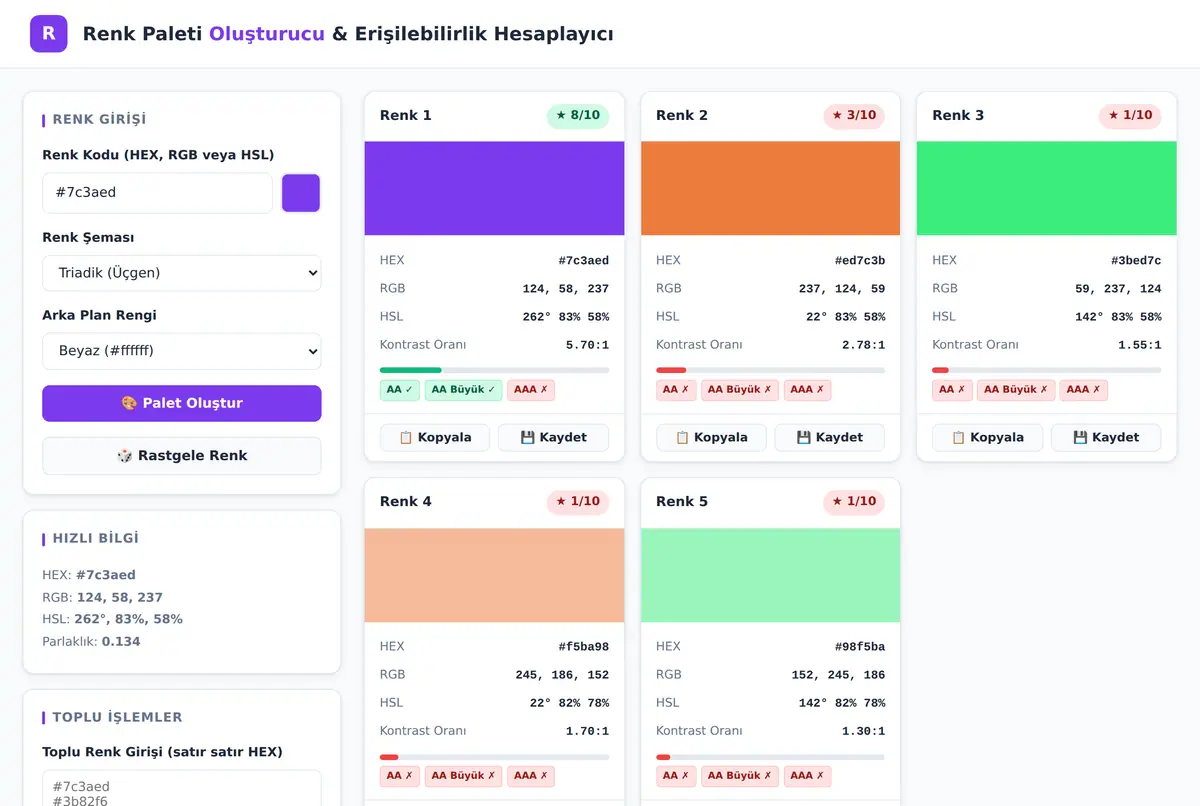This screenshot has height=806, width=1200.
Task: Click the HEX value #f5ba98
Action: coord(583,647)
